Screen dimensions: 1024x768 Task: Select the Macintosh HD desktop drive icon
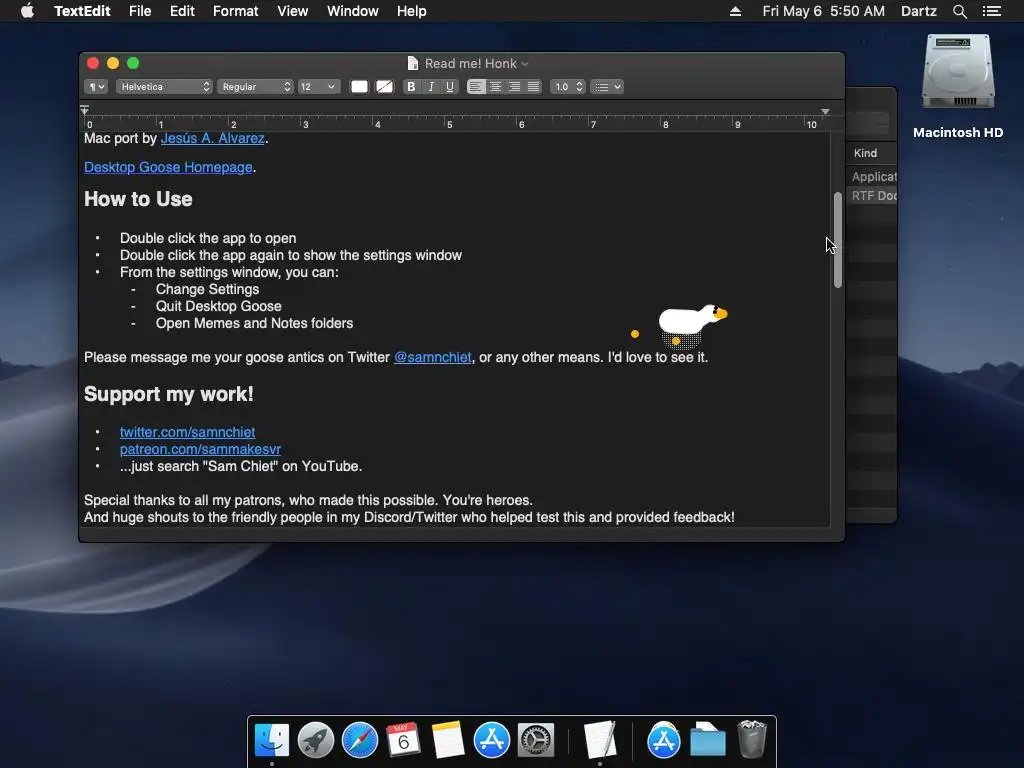tap(958, 72)
